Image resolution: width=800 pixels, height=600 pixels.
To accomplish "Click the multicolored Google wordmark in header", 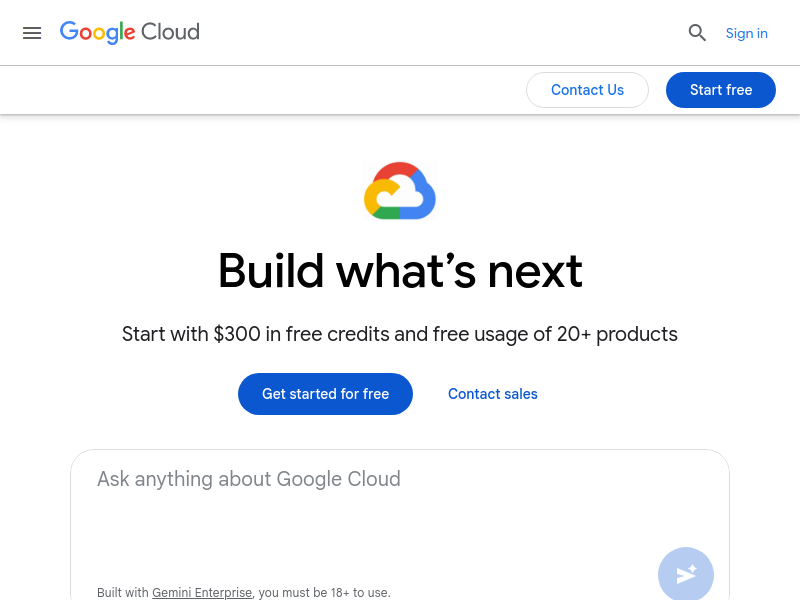I will click(x=97, y=32).
